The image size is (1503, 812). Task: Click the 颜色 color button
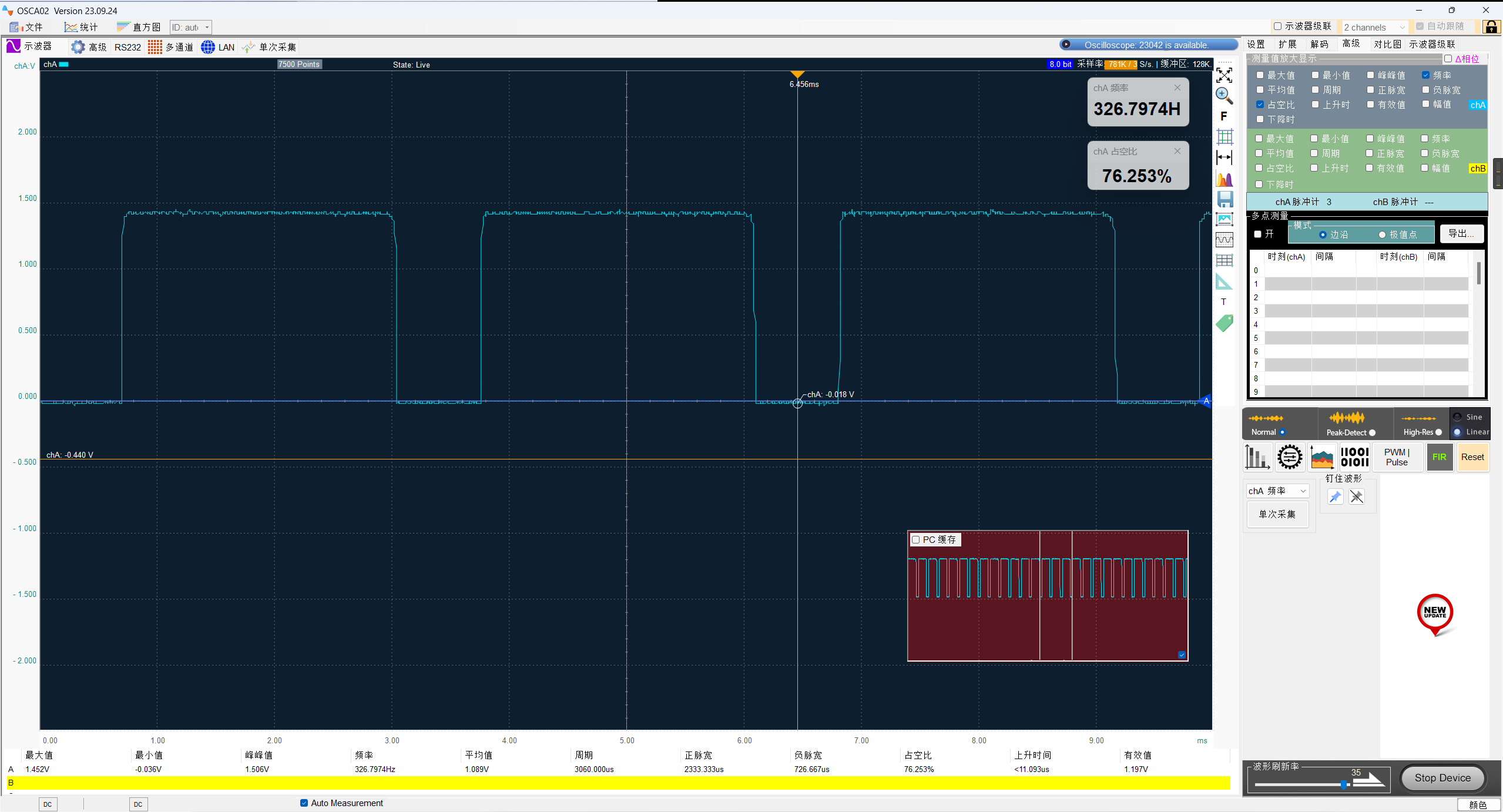tap(1478, 804)
